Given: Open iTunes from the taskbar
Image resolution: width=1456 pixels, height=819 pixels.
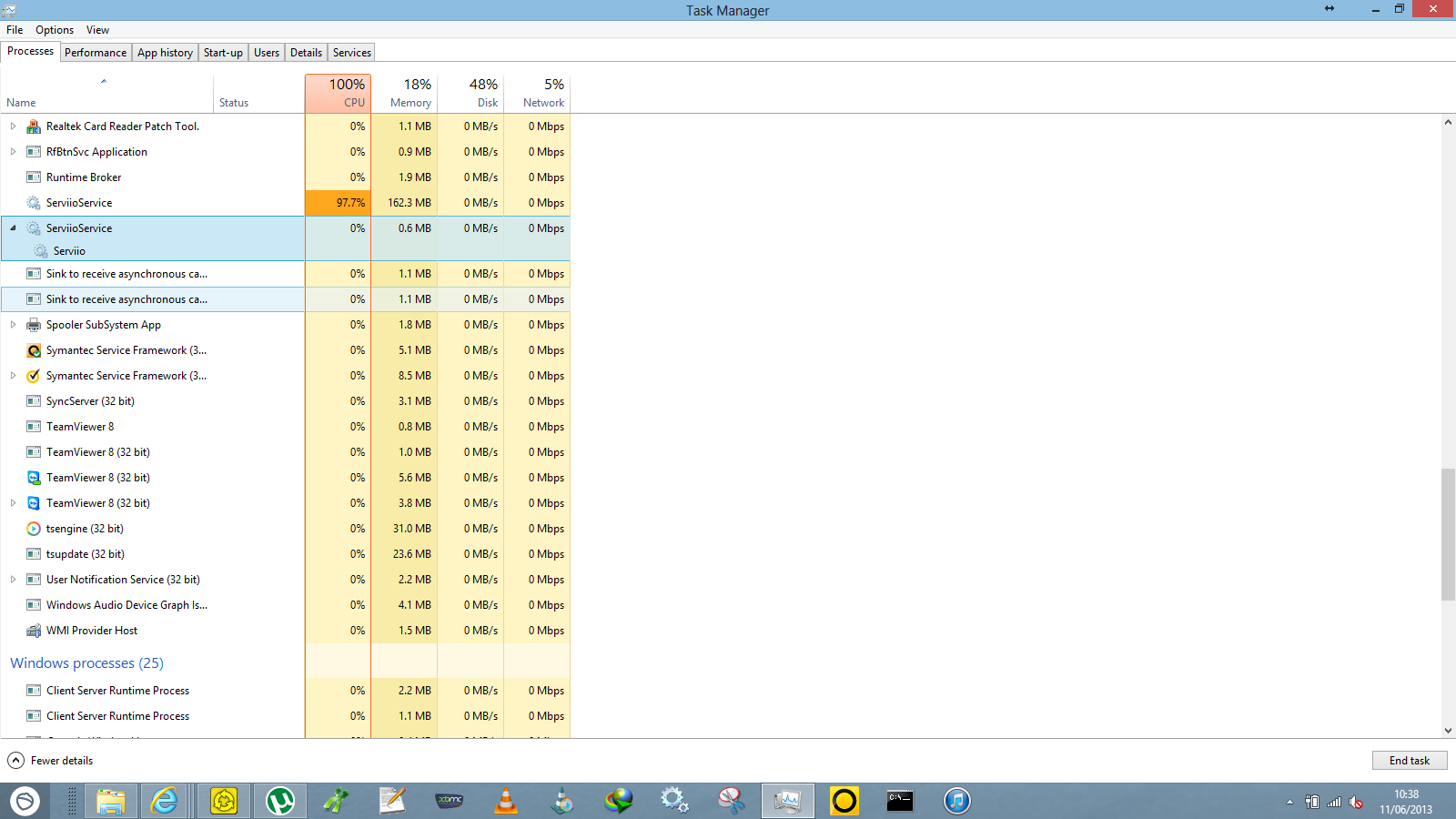Looking at the screenshot, I should (956, 801).
